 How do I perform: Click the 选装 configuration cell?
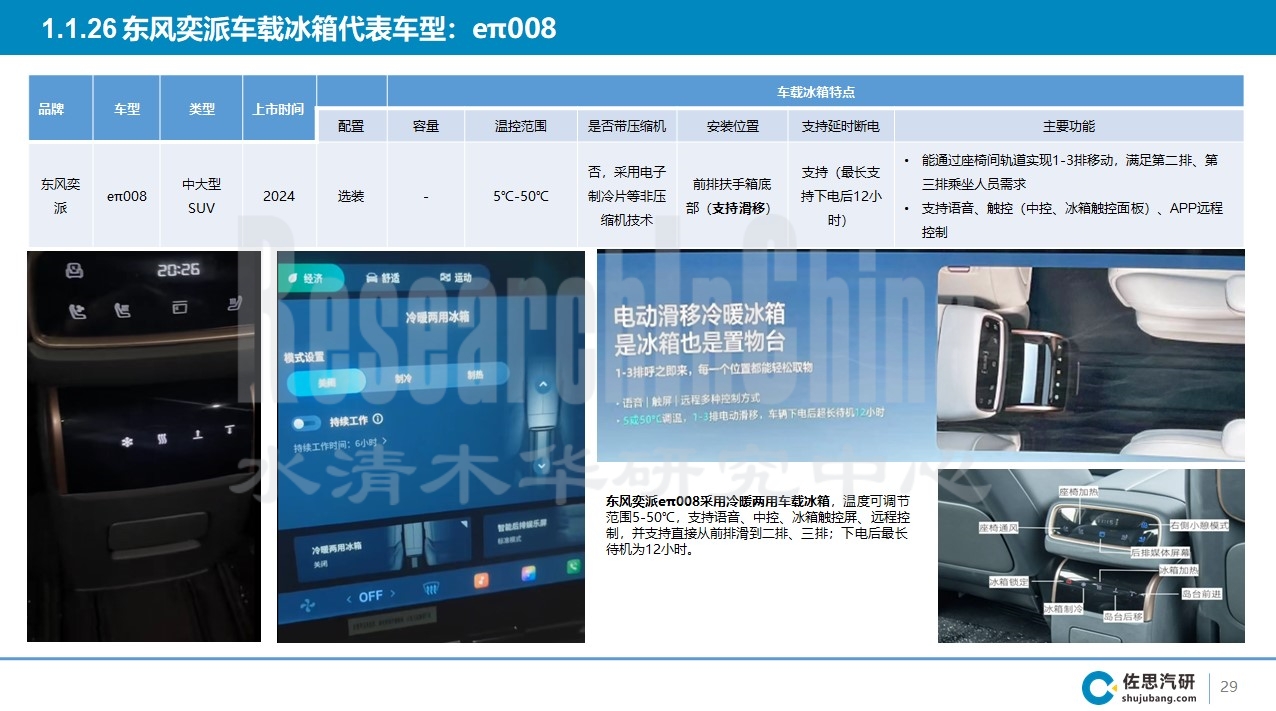[x=351, y=196]
